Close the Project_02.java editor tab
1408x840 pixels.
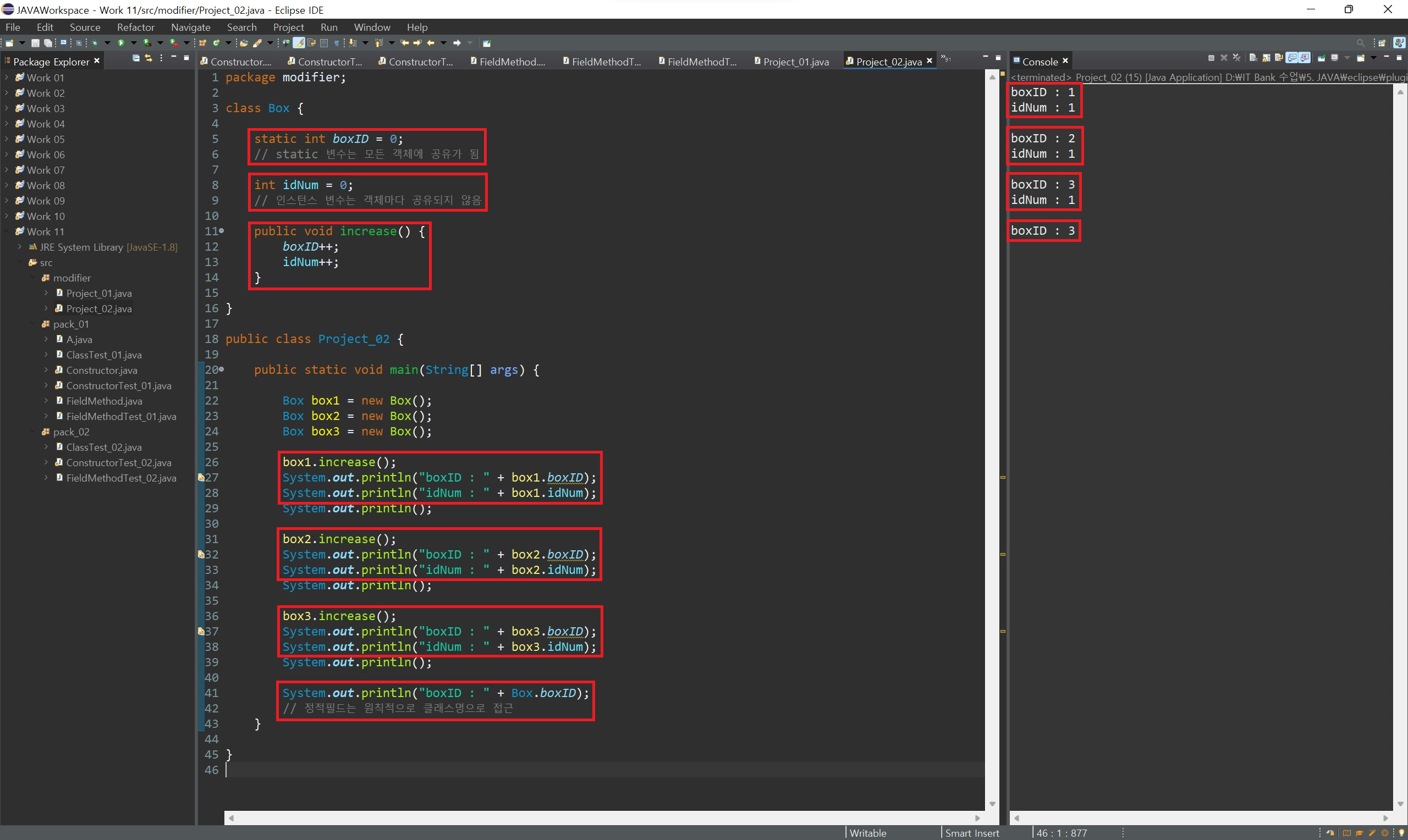[x=929, y=60]
